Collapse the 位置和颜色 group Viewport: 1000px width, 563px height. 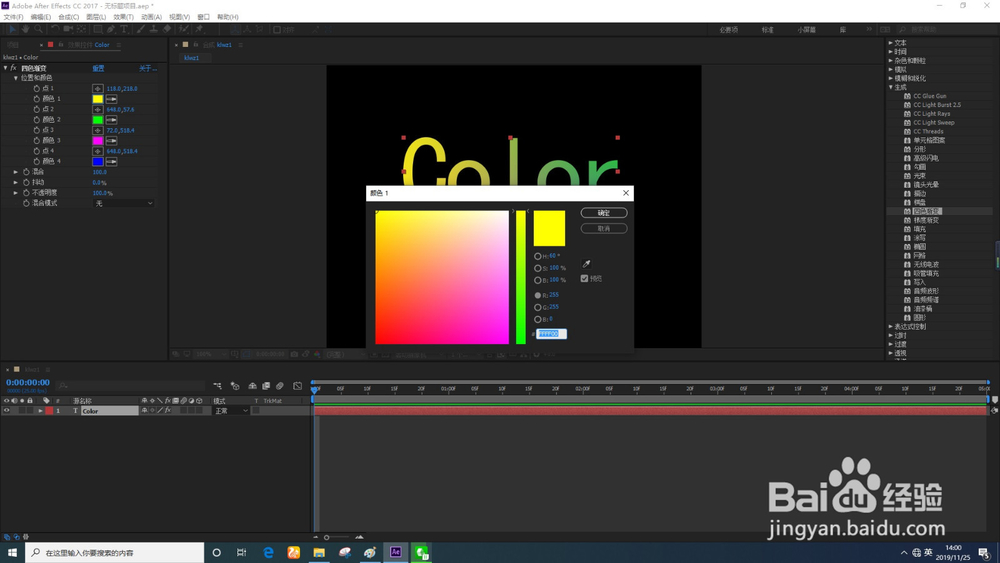click(x=16, y=78)
